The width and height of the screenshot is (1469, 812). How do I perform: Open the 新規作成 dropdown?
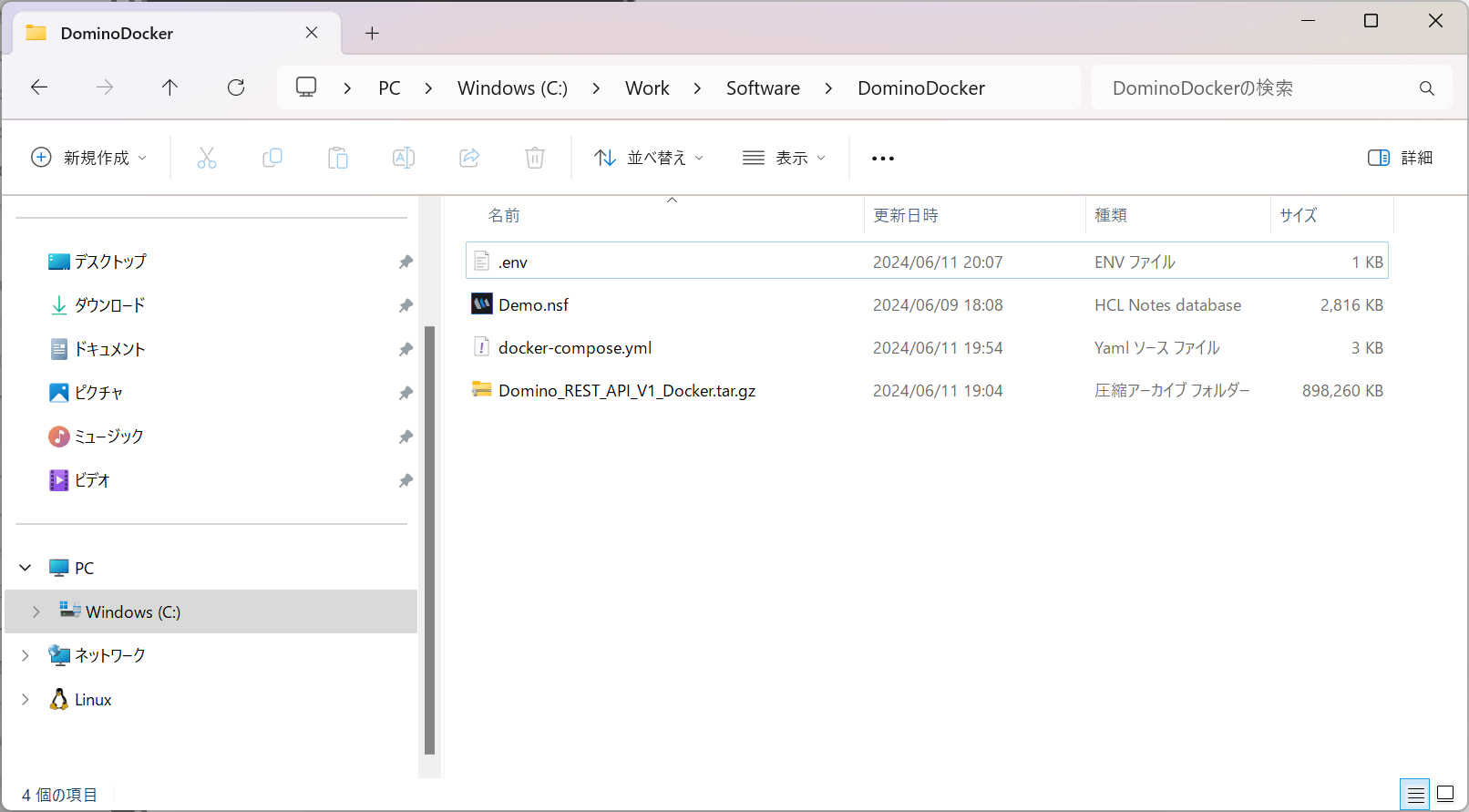coord(88,158)
